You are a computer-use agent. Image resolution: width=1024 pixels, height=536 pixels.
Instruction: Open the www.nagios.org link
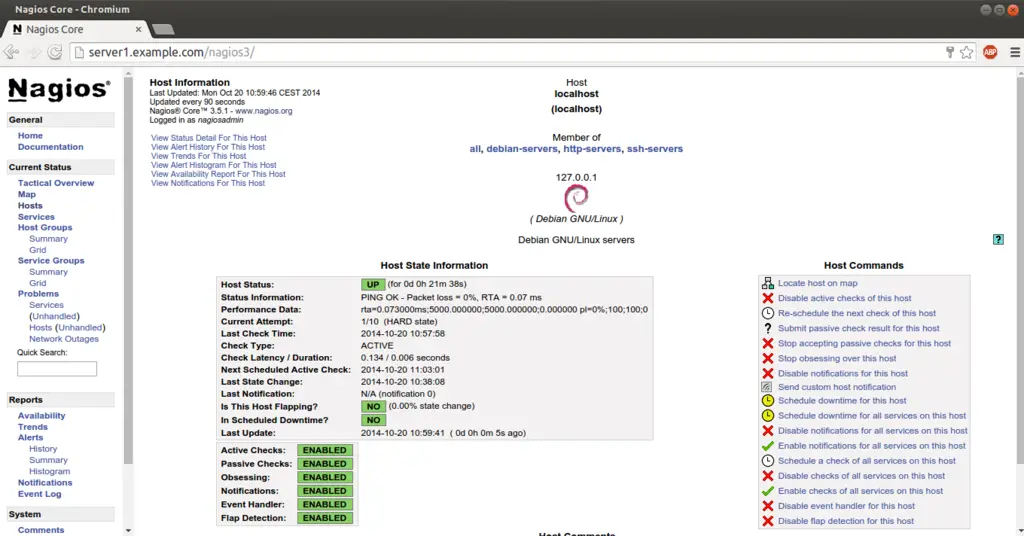pos(264,111)
